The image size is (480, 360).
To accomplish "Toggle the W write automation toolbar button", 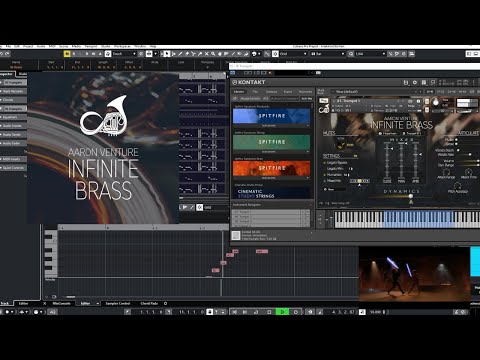I will tap(94, 54).
